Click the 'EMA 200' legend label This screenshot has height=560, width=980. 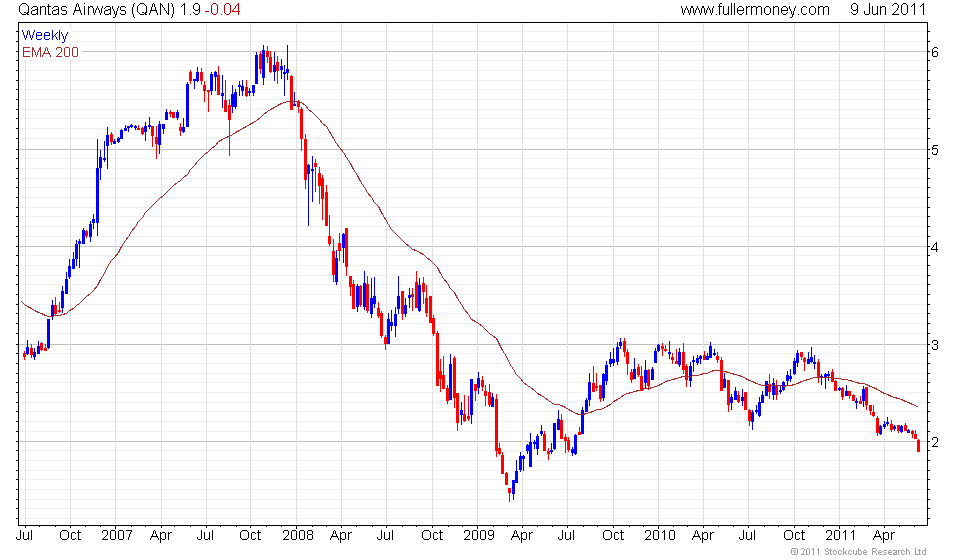coord(50,52)
